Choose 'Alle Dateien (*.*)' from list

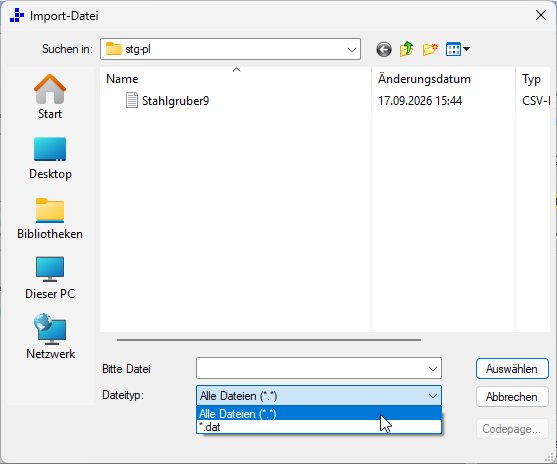point(319,414)
